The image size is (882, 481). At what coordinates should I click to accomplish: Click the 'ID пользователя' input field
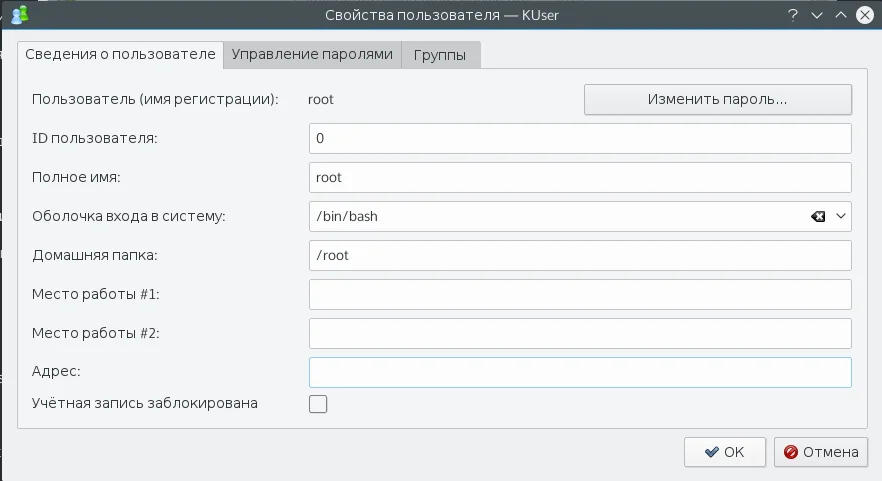[x=580, y=138]
